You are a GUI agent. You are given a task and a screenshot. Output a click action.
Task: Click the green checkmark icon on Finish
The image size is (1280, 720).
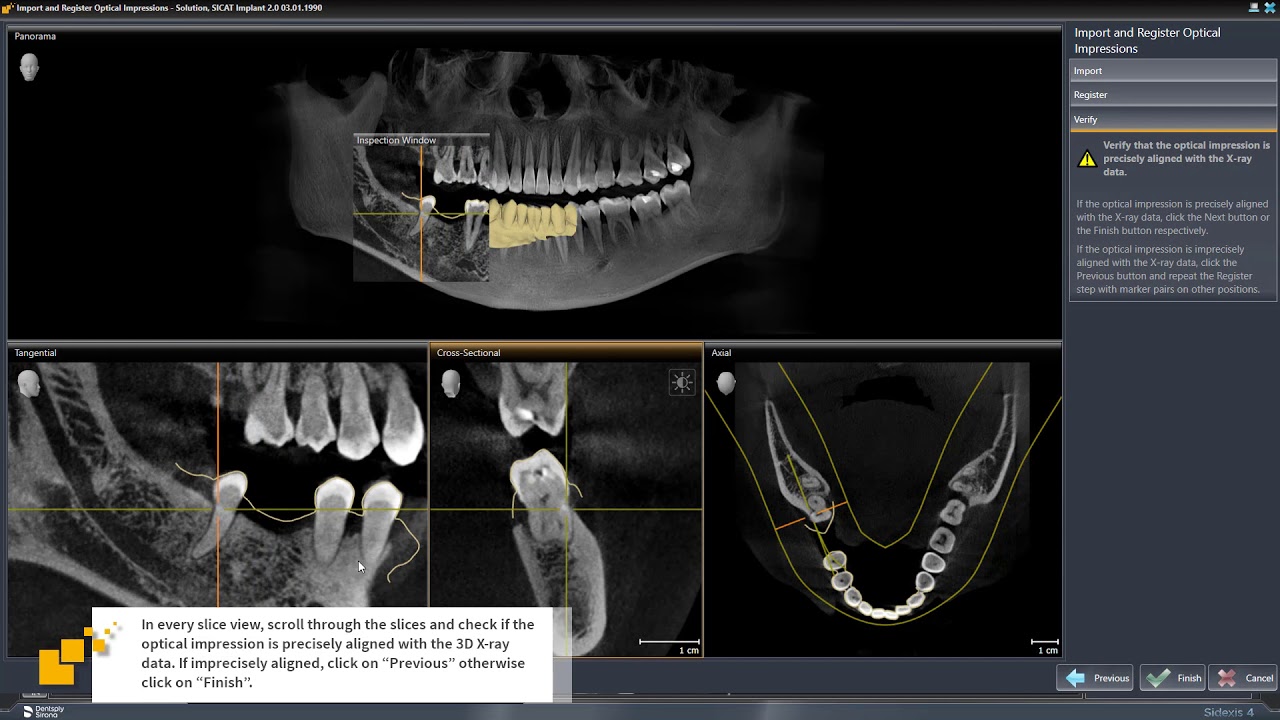coord(1158,678)
